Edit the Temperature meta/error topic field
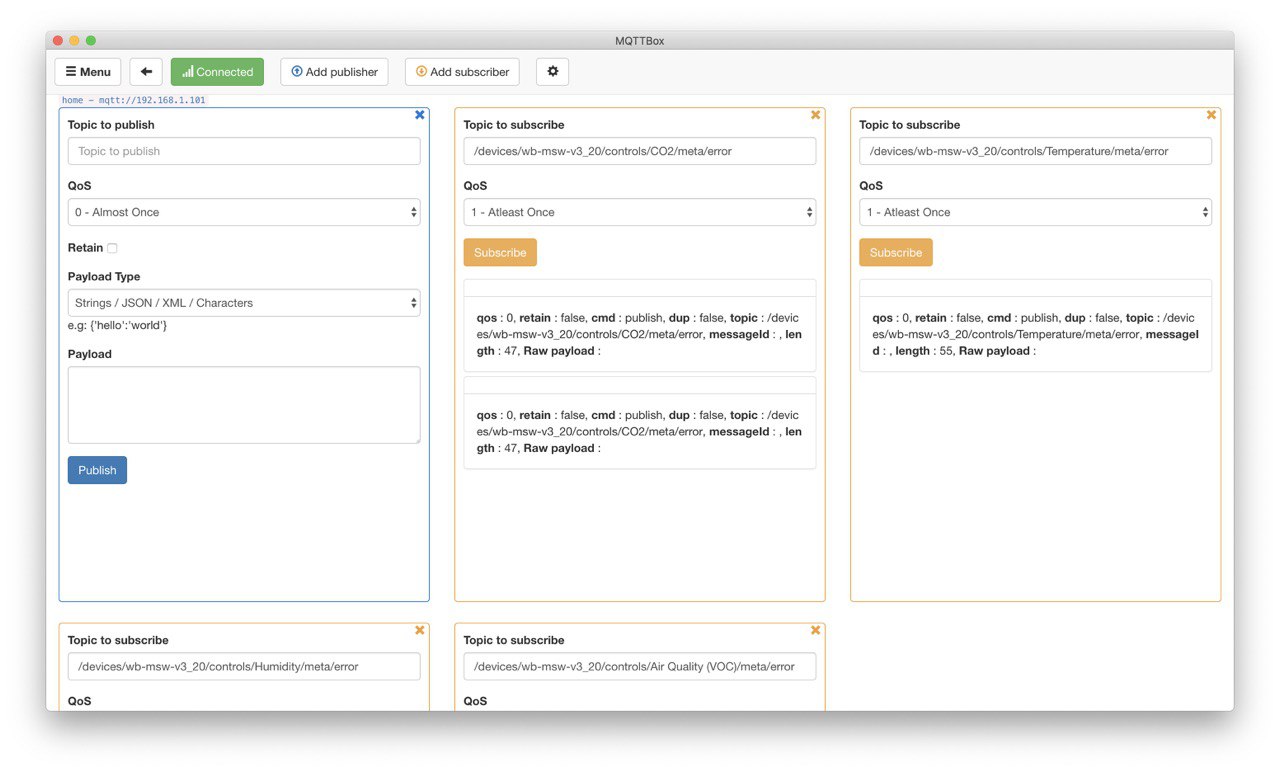The width and height of the screenshot is (1280, 772). click(x=1036, y=151)
